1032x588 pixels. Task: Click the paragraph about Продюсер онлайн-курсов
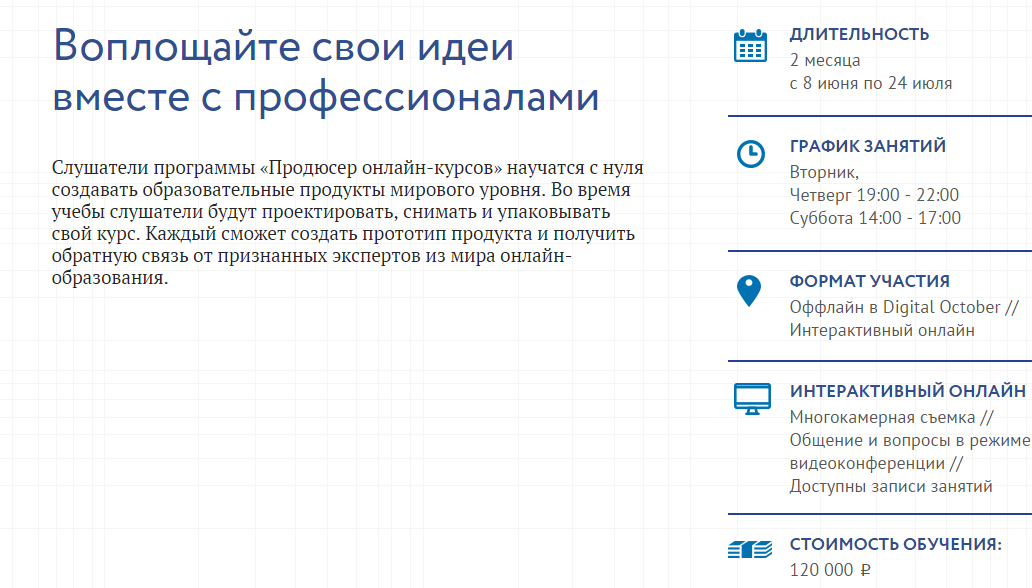(x=343, y=221)
